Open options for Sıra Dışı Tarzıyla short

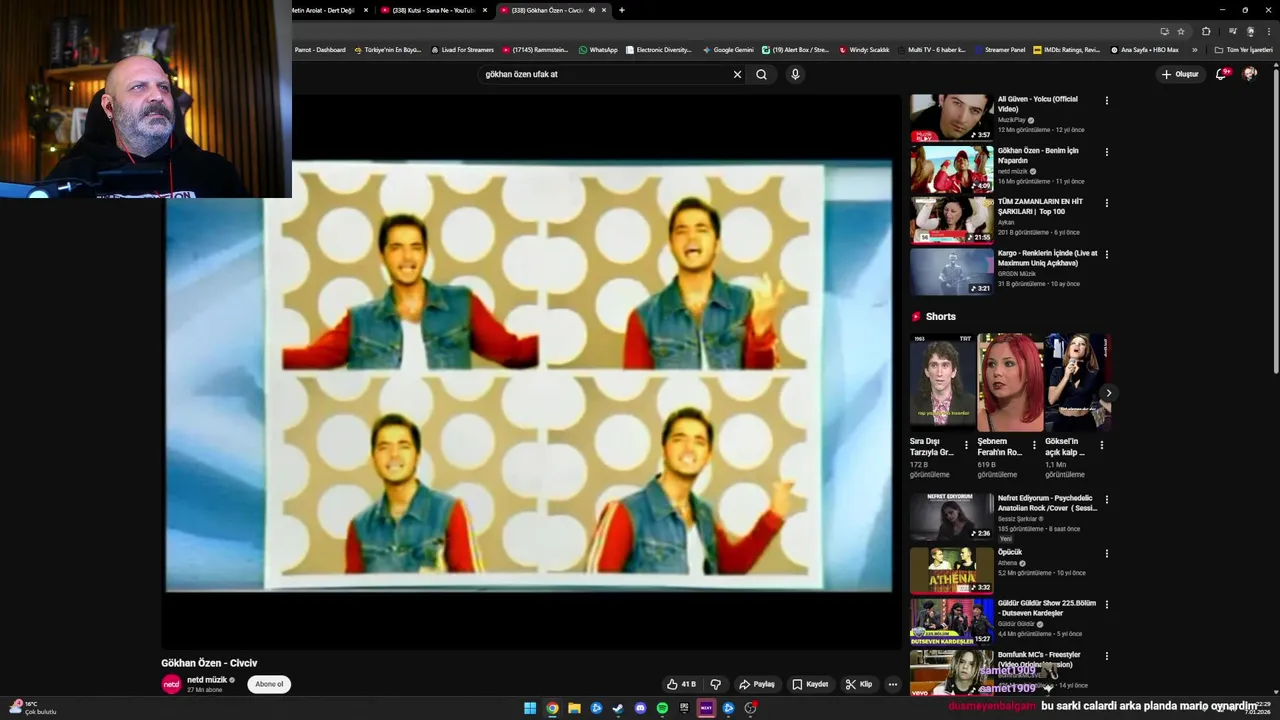(966, 445)
